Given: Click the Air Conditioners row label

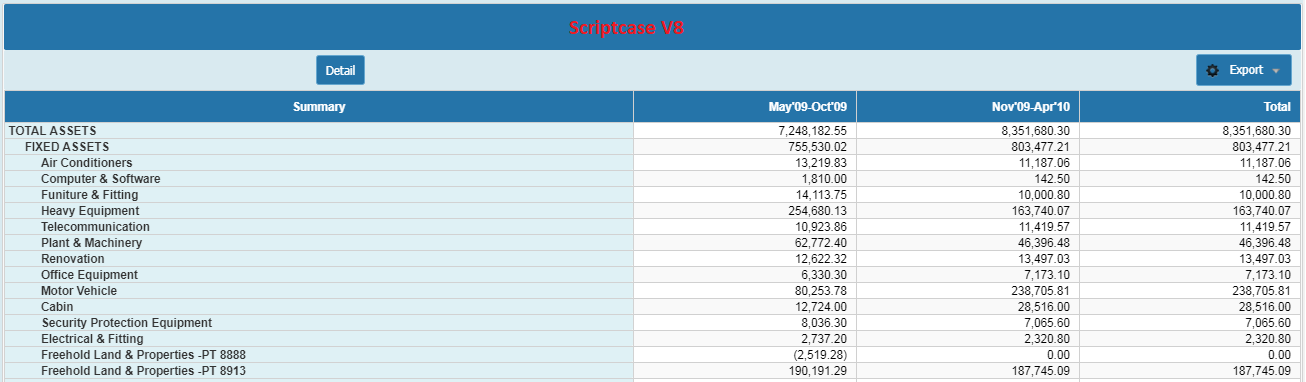Looking at the screenshot, I should point(86,163).
